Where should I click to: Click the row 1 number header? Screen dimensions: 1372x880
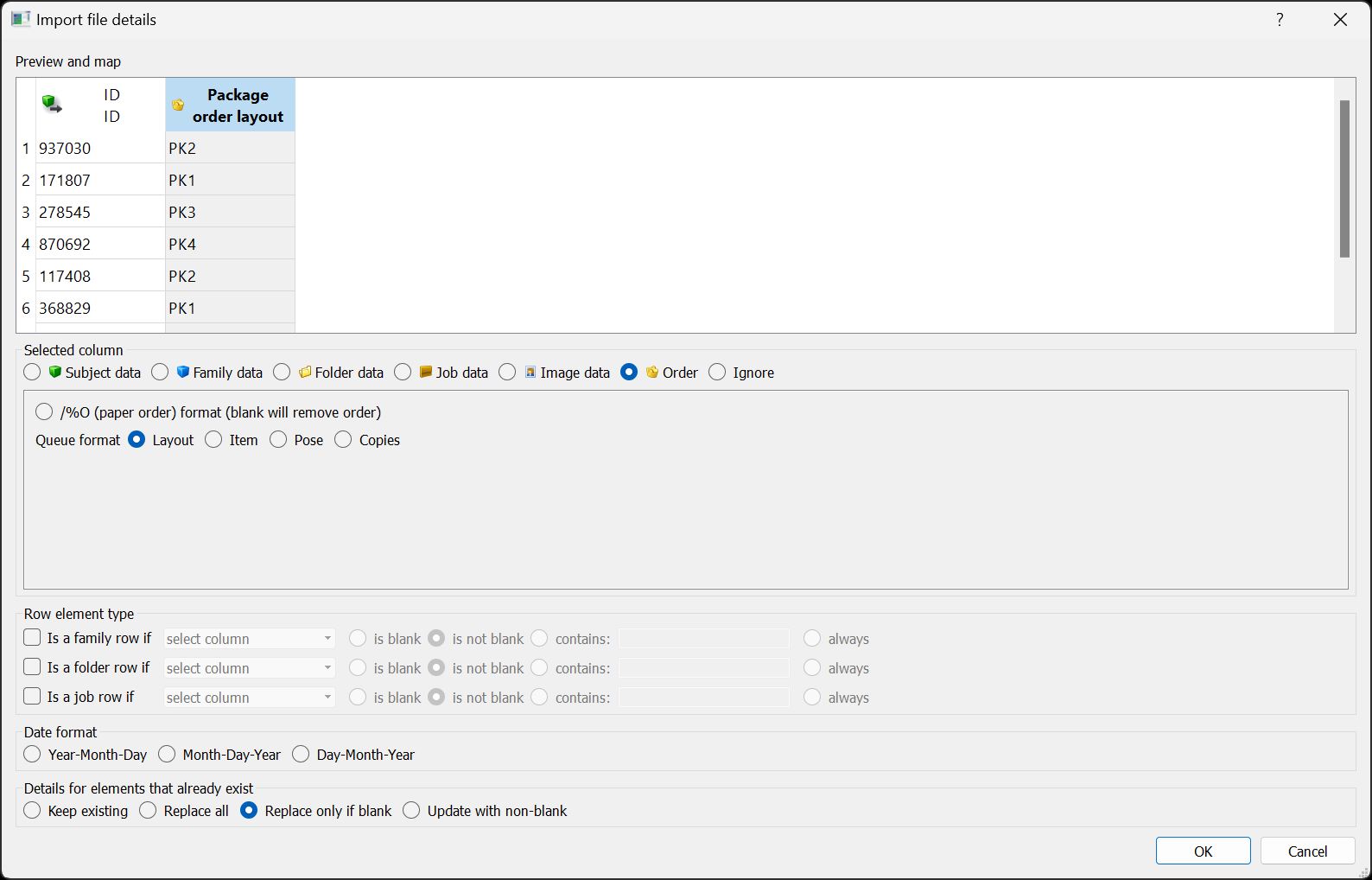26,148
